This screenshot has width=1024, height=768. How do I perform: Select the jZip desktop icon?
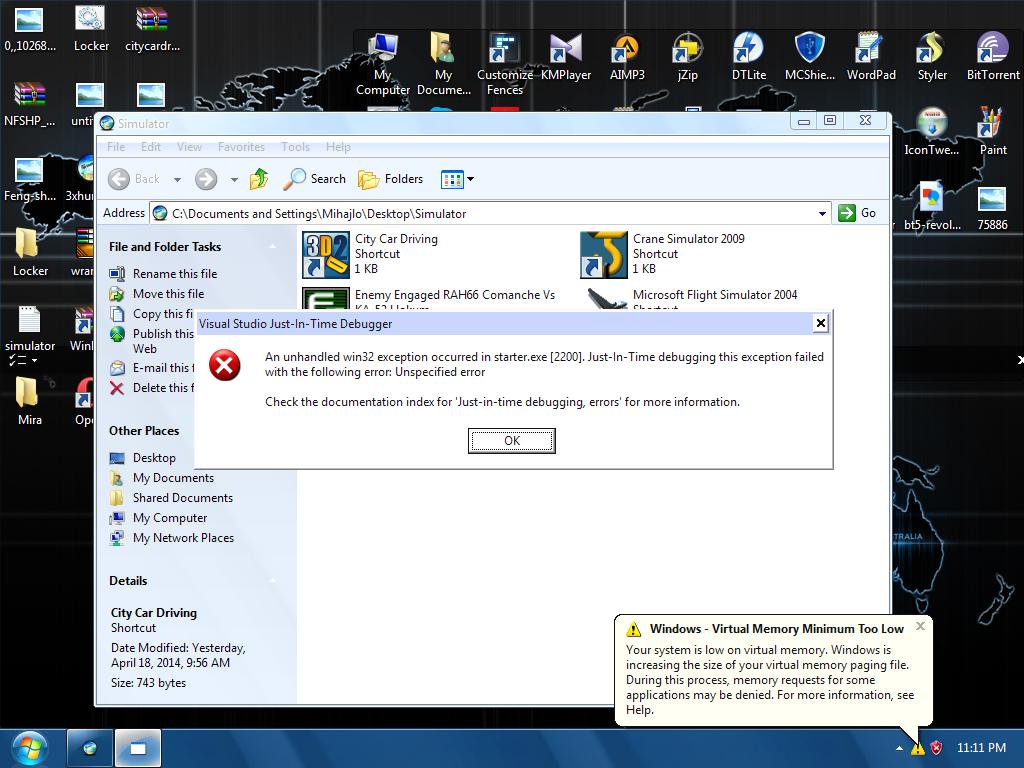tap(688, 57)
